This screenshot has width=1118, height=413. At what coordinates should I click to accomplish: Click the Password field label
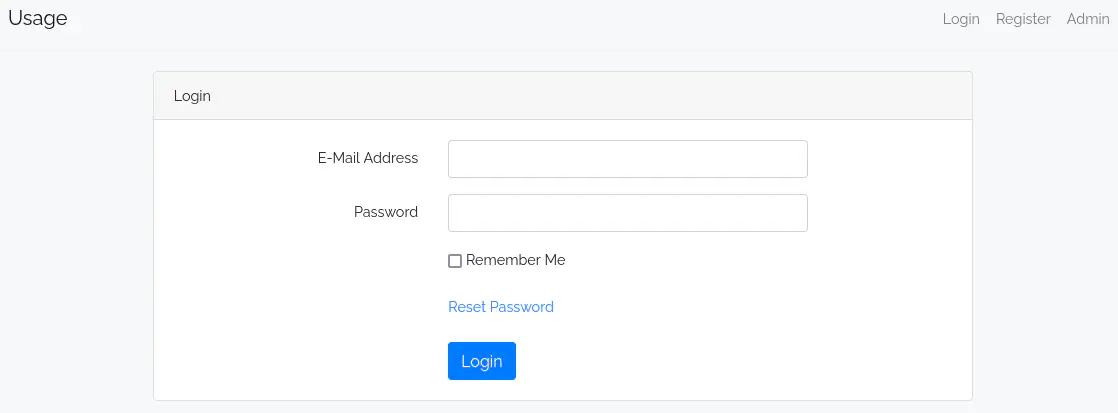(385, 212)
